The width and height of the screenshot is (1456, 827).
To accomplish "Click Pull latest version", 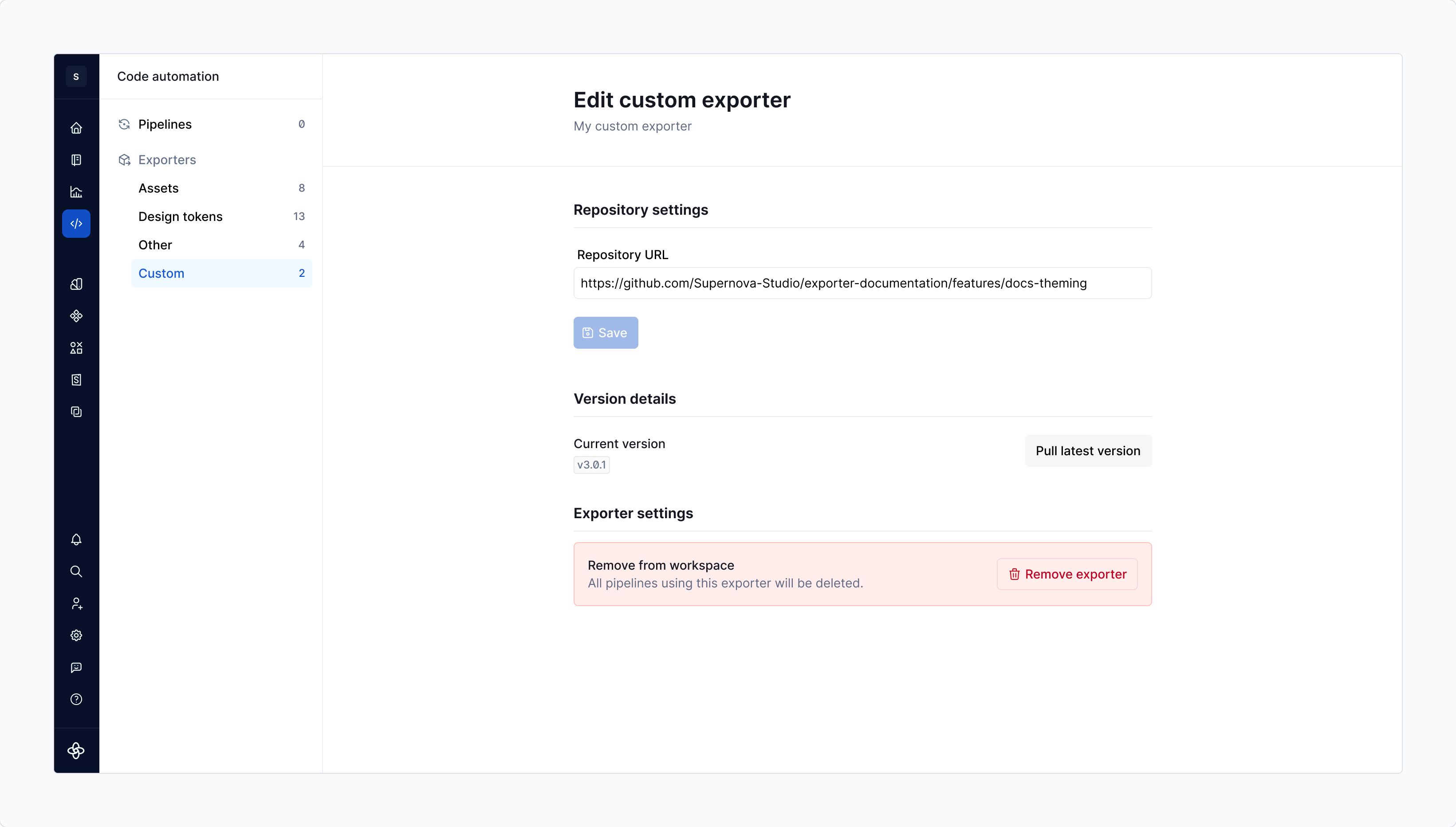I will (1087, 450).
